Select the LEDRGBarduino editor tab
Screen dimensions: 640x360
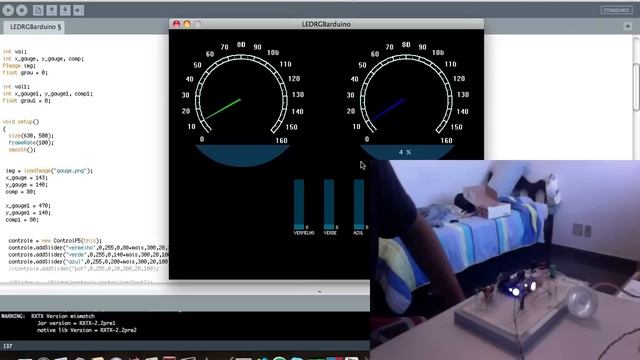pos(35,27)
